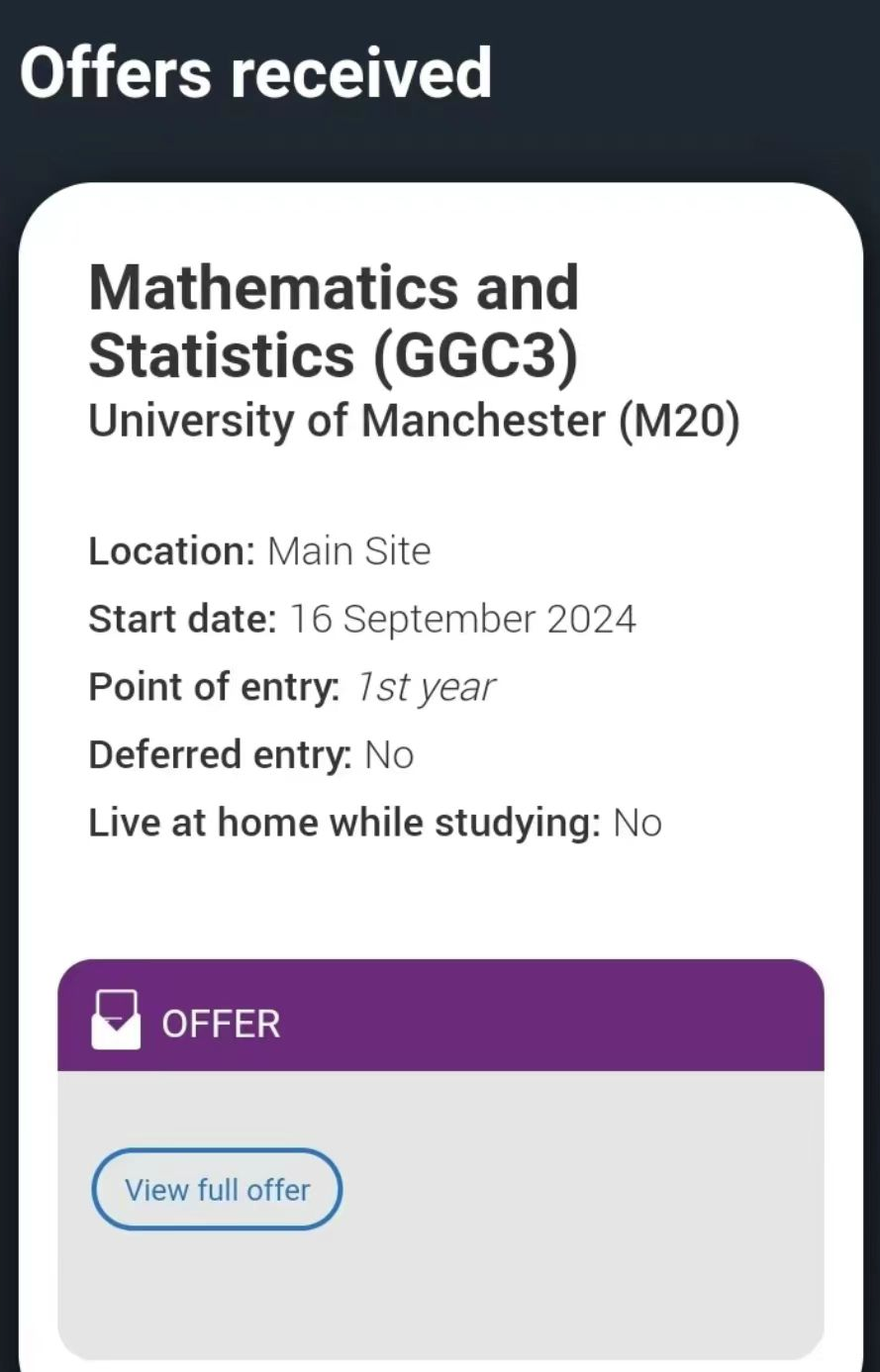Open View full offer

pos(217,1189)
